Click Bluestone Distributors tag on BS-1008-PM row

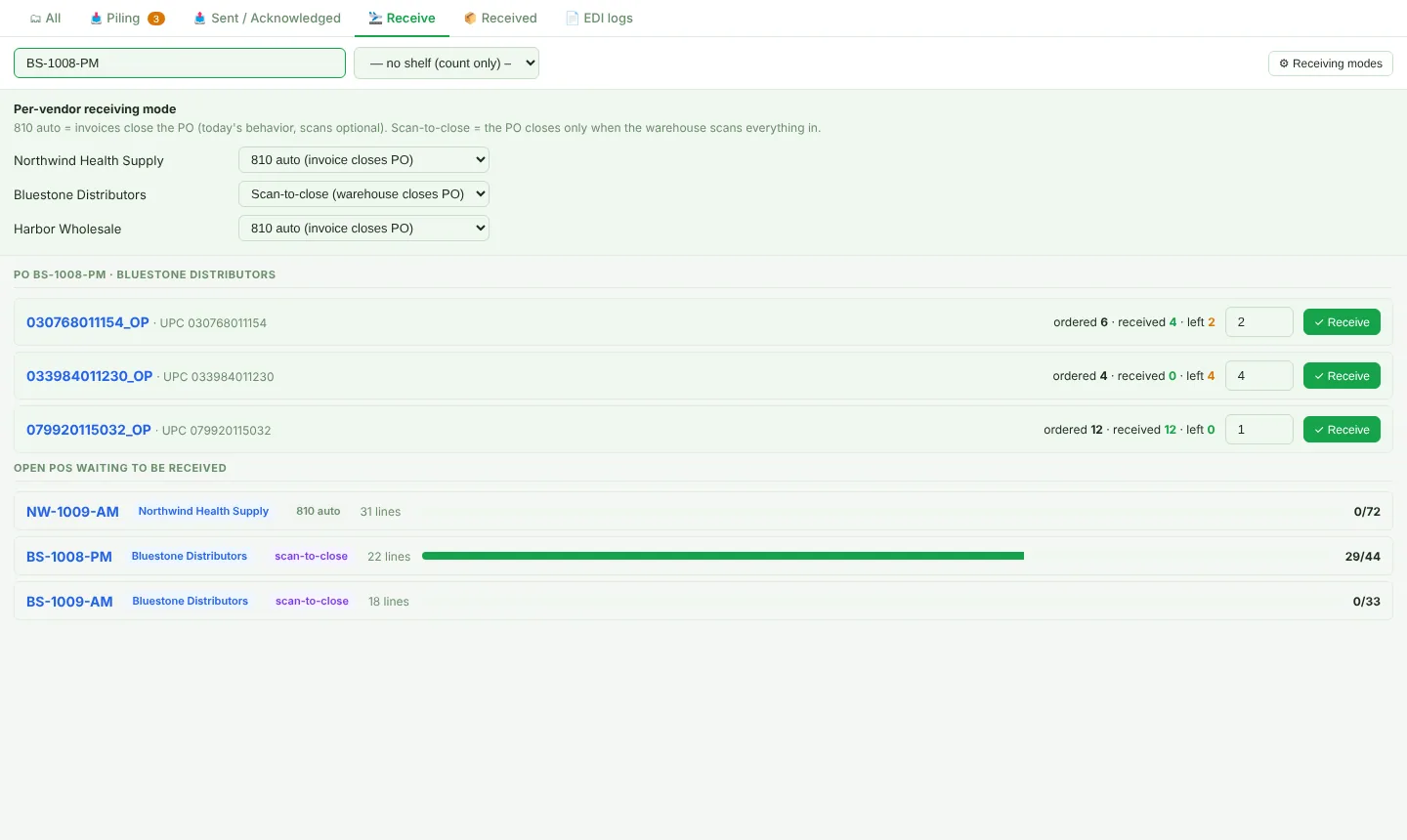190,556
